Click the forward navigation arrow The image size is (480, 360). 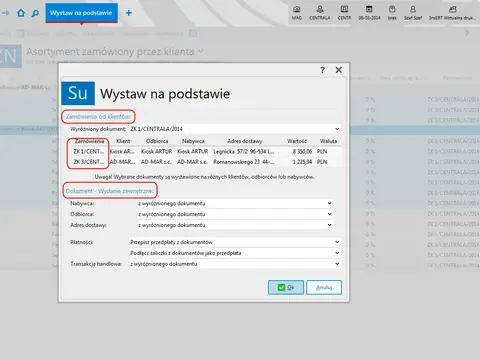coord(5,13)
